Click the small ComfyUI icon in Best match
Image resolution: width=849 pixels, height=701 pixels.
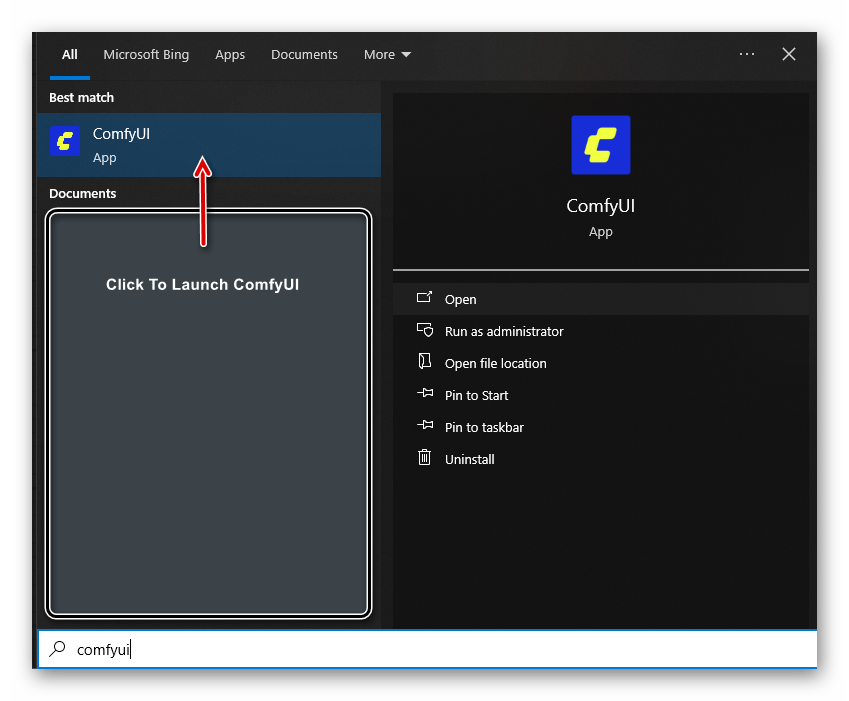[x=65, y=142]
